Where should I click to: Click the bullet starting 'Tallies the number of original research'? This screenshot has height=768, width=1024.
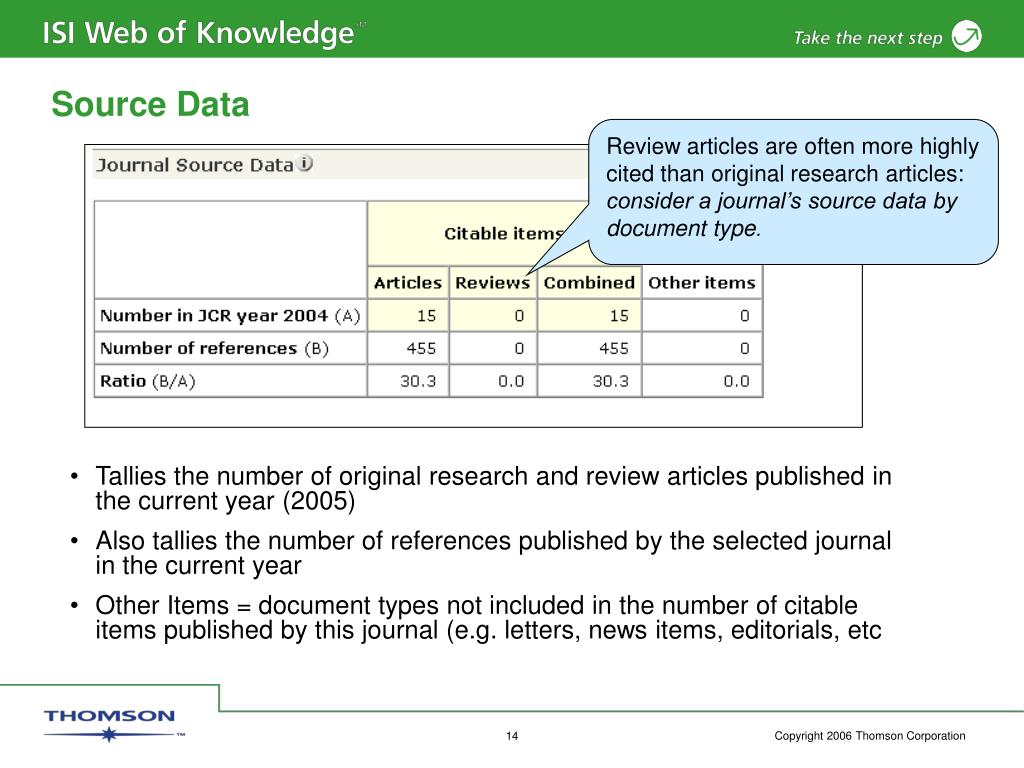[x=493, y=488]
